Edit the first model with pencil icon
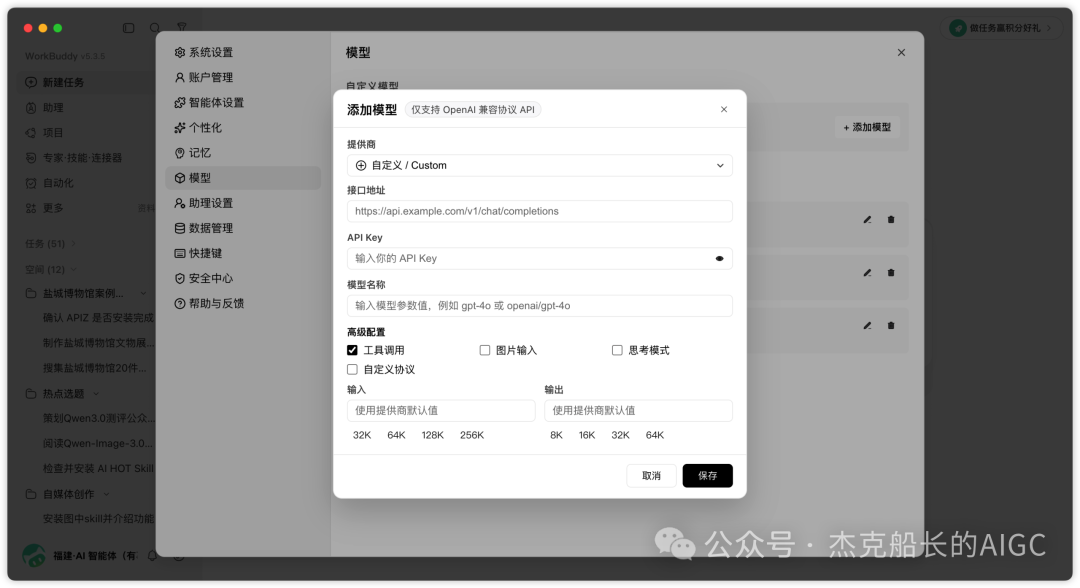This screenshot has height=588, width=1080. (x=867, y=220)
